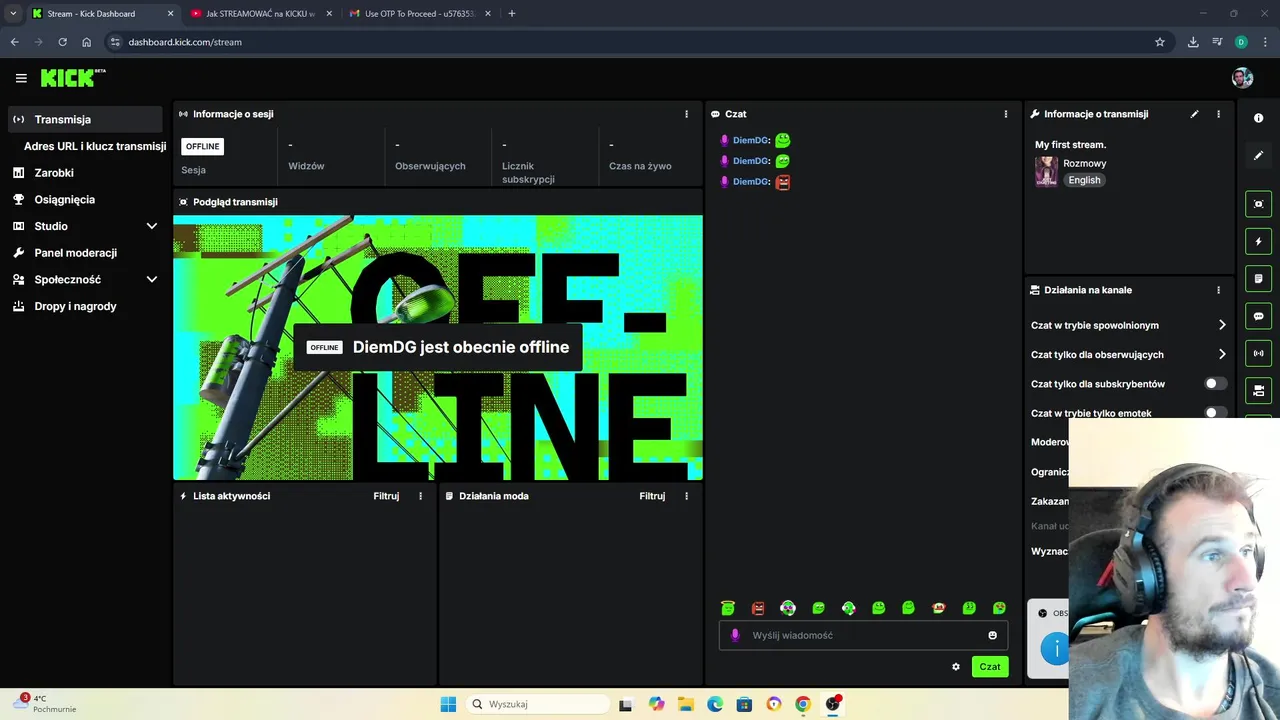The height and width of the screenshot is (720, 1280).
Task: Open Microsoft Edge from the taskbar
Action: [715, 704]
